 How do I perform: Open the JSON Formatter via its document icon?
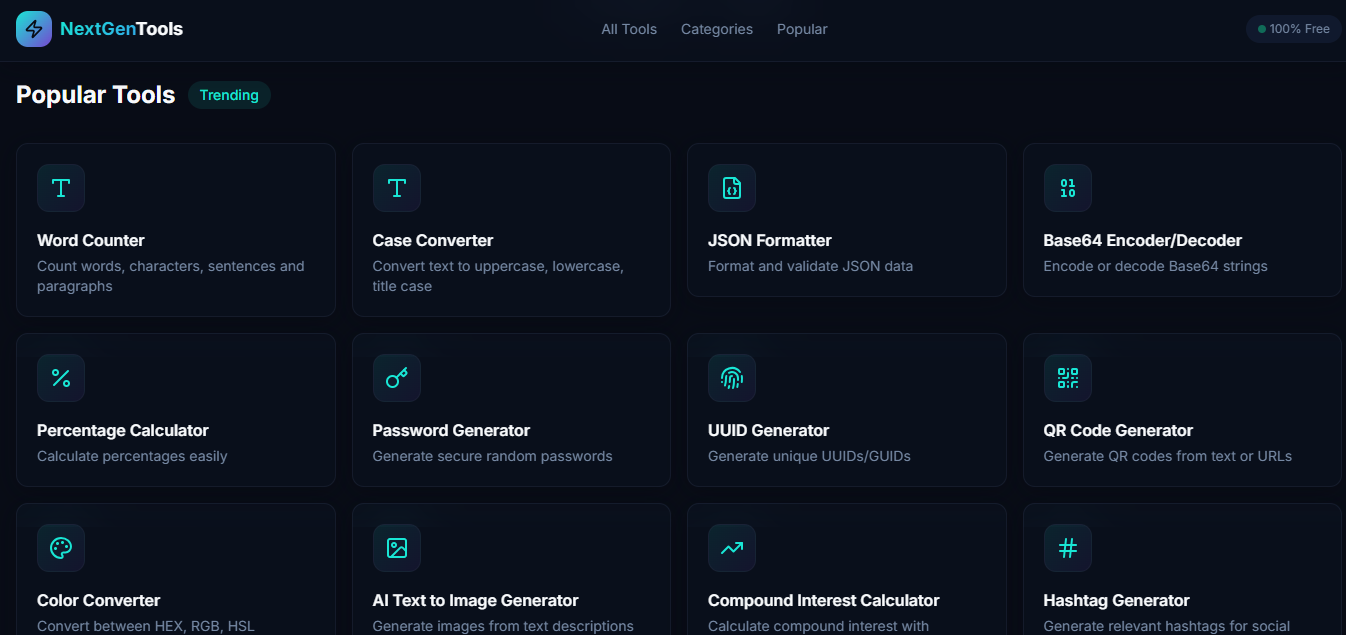tap(732, 188)
